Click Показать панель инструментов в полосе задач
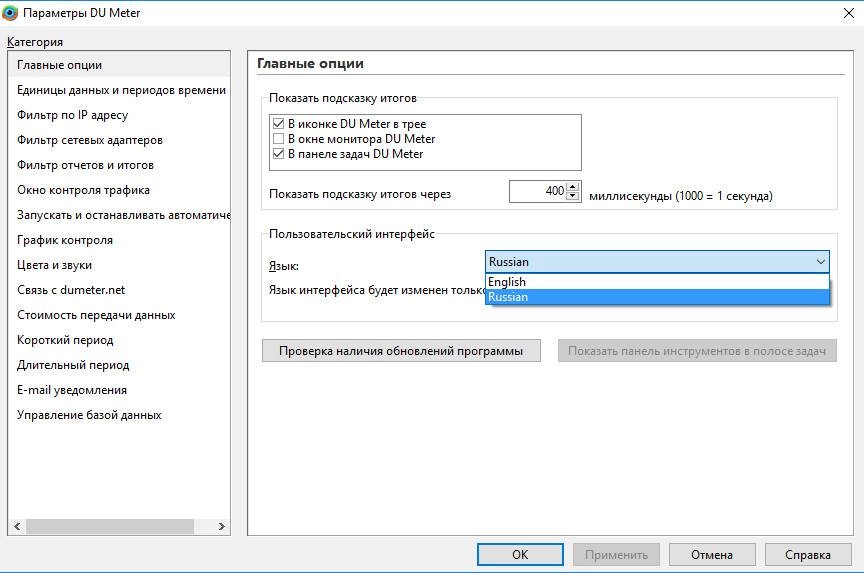864x573 pixels. click(697, 351)
